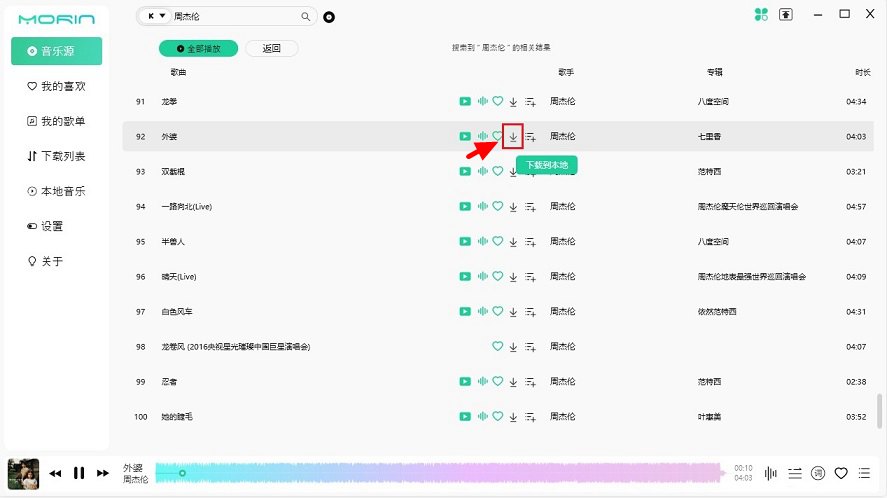Open 我的歌单 in sidebar
Viewport: 887px width, 498px height.
click(57, 121)
